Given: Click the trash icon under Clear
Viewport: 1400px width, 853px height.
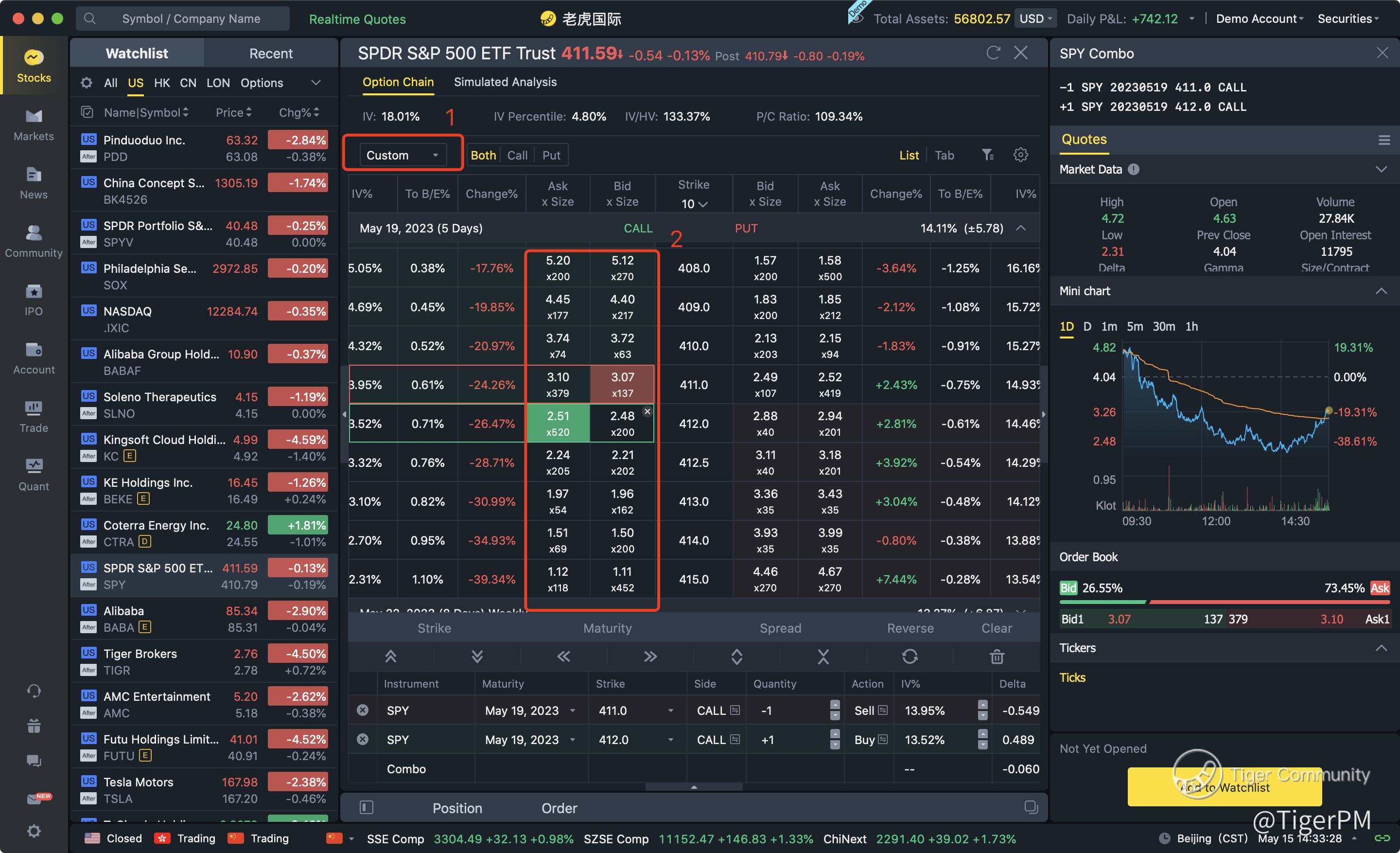Looking at the screenshot, I should (997, 657).
